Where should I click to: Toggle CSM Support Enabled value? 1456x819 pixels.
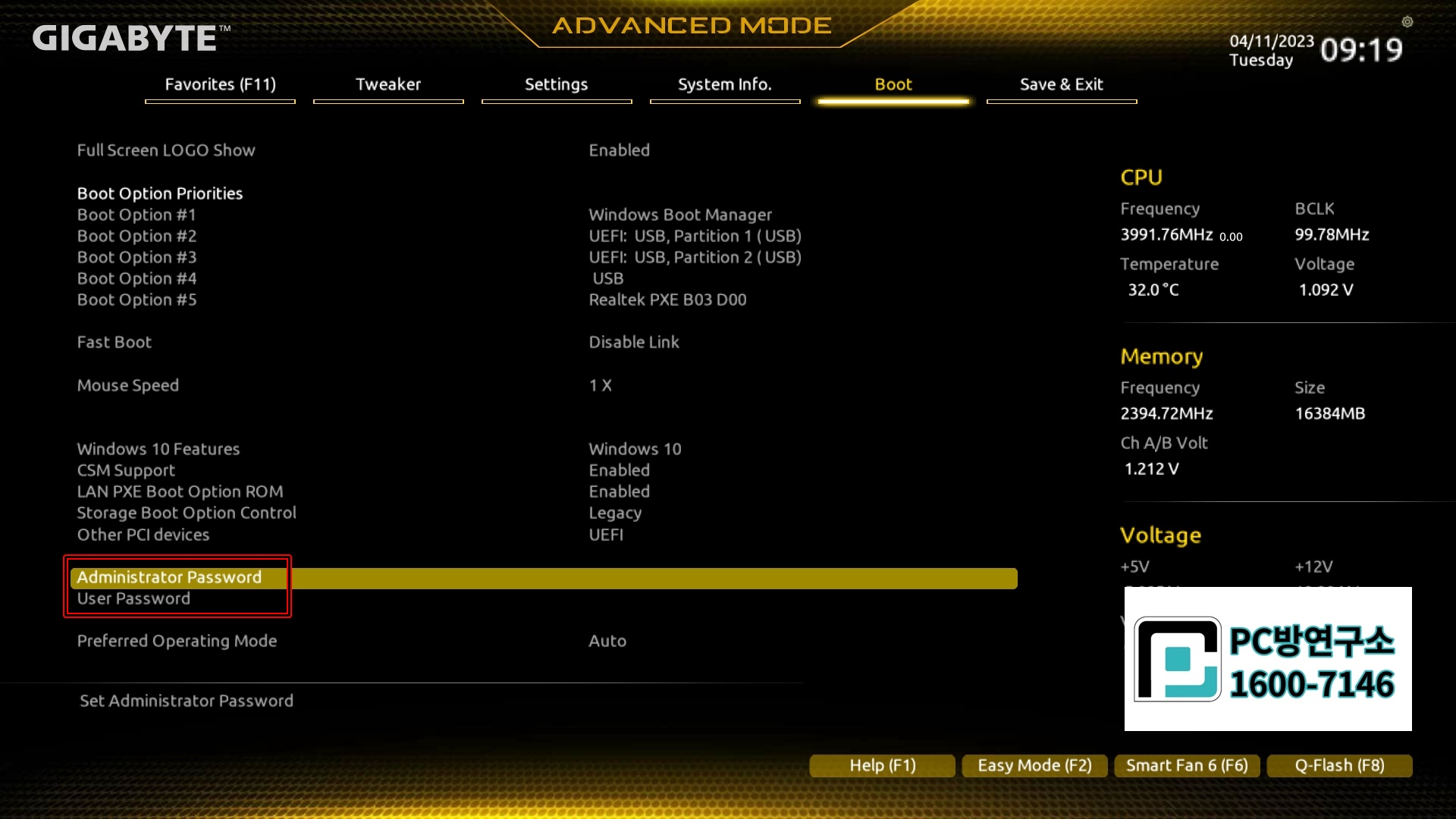619,470
